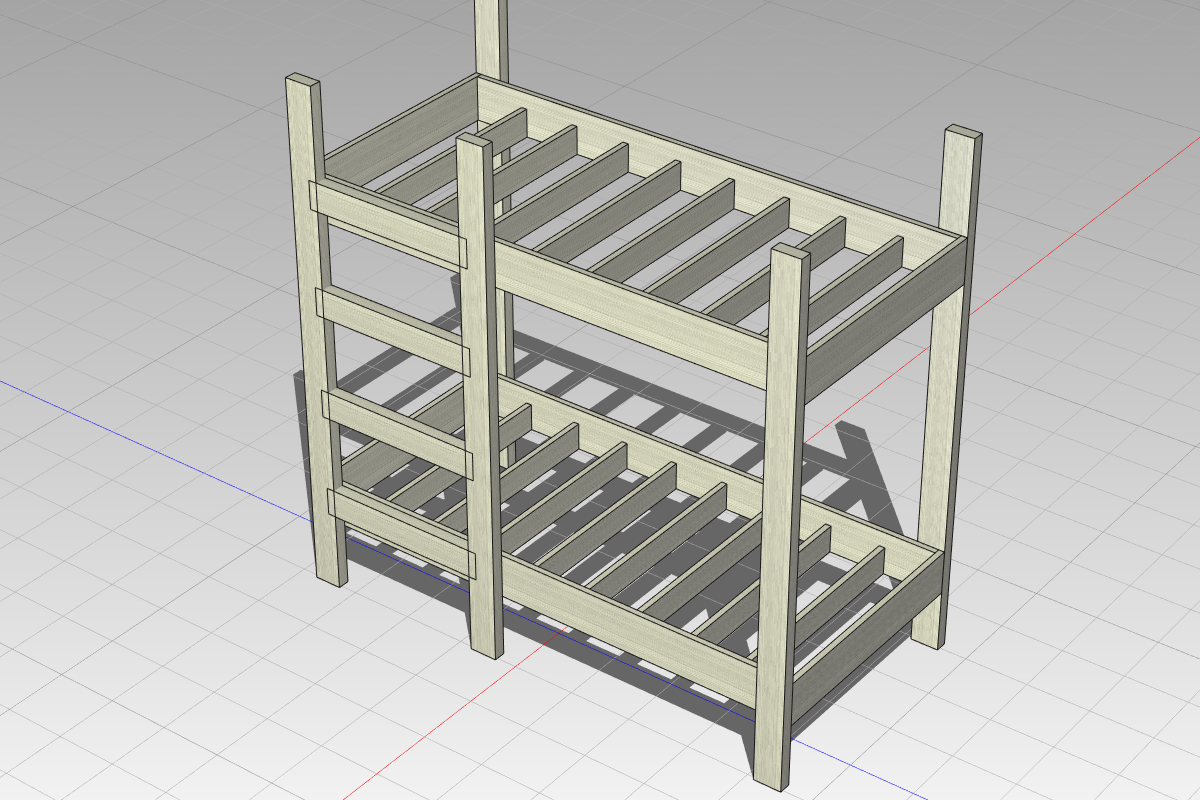Viewport: 1200px width, 800px height.
Task: Select the tall rear post rising above the frame
Action: (x=492, y=40)
